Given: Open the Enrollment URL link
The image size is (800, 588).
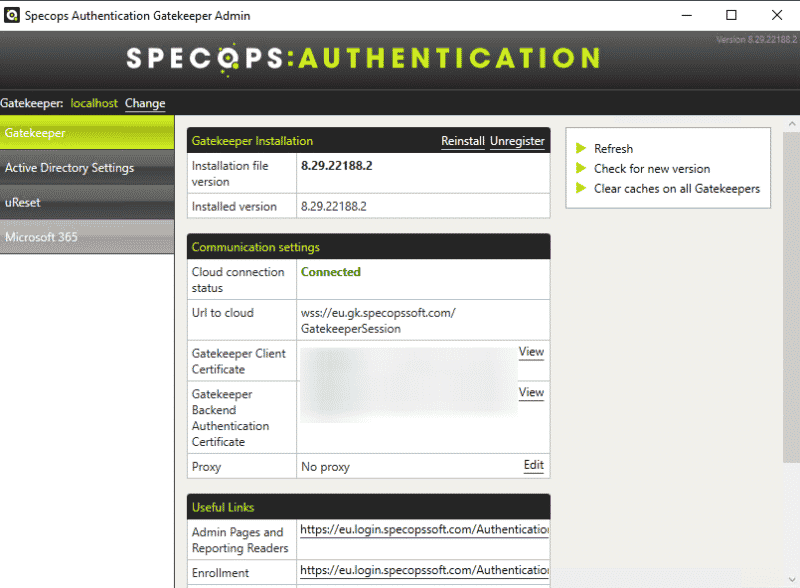Looking at the screenshot, I should click(x=424, y=571).
